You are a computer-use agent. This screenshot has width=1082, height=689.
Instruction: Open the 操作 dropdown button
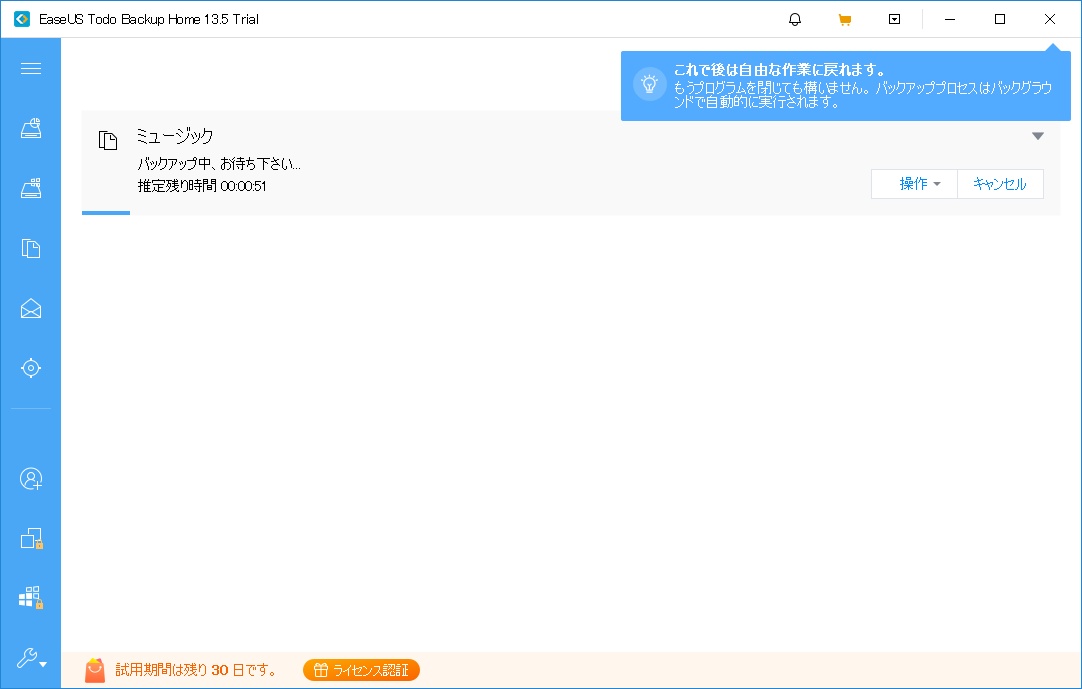[914, 184]
